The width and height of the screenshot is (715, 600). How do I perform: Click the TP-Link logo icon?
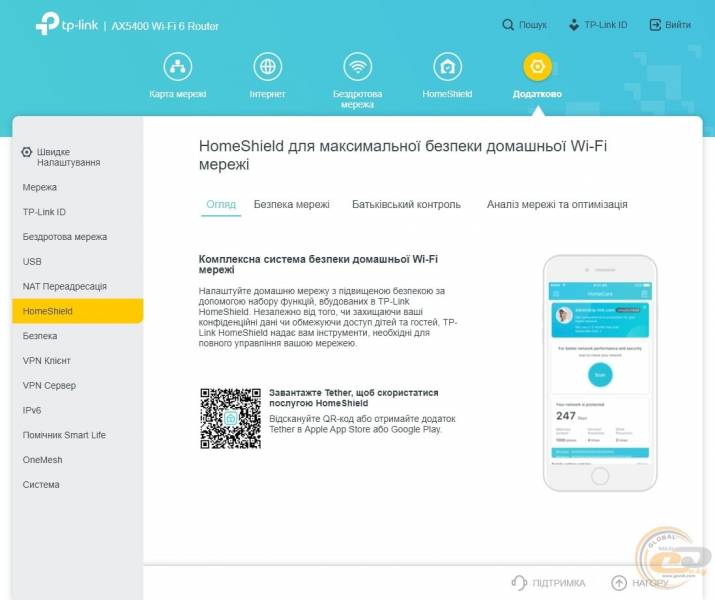[x=47, y=23]
